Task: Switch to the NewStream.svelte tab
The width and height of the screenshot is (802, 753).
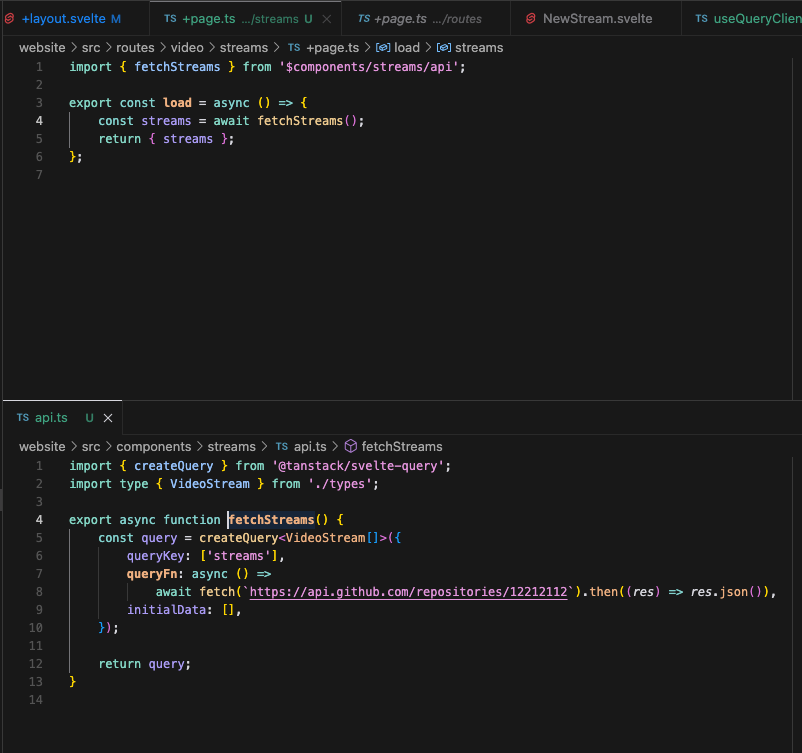Action: tap(597, 19)
